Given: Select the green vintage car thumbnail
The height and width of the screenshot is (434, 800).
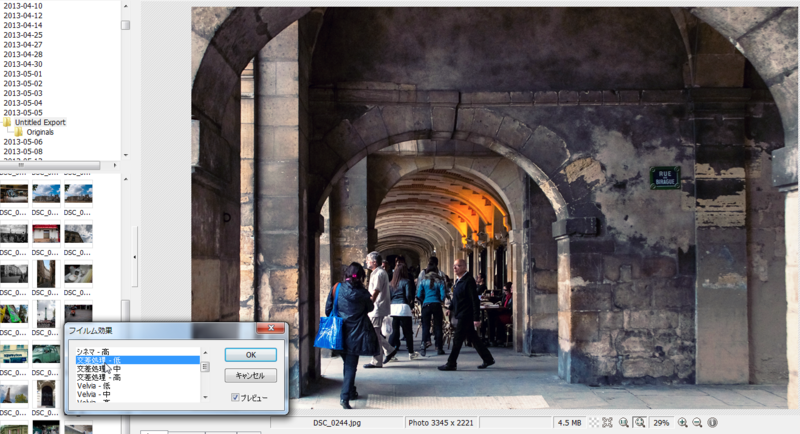Looking at the screenshot, I should 46,354.
